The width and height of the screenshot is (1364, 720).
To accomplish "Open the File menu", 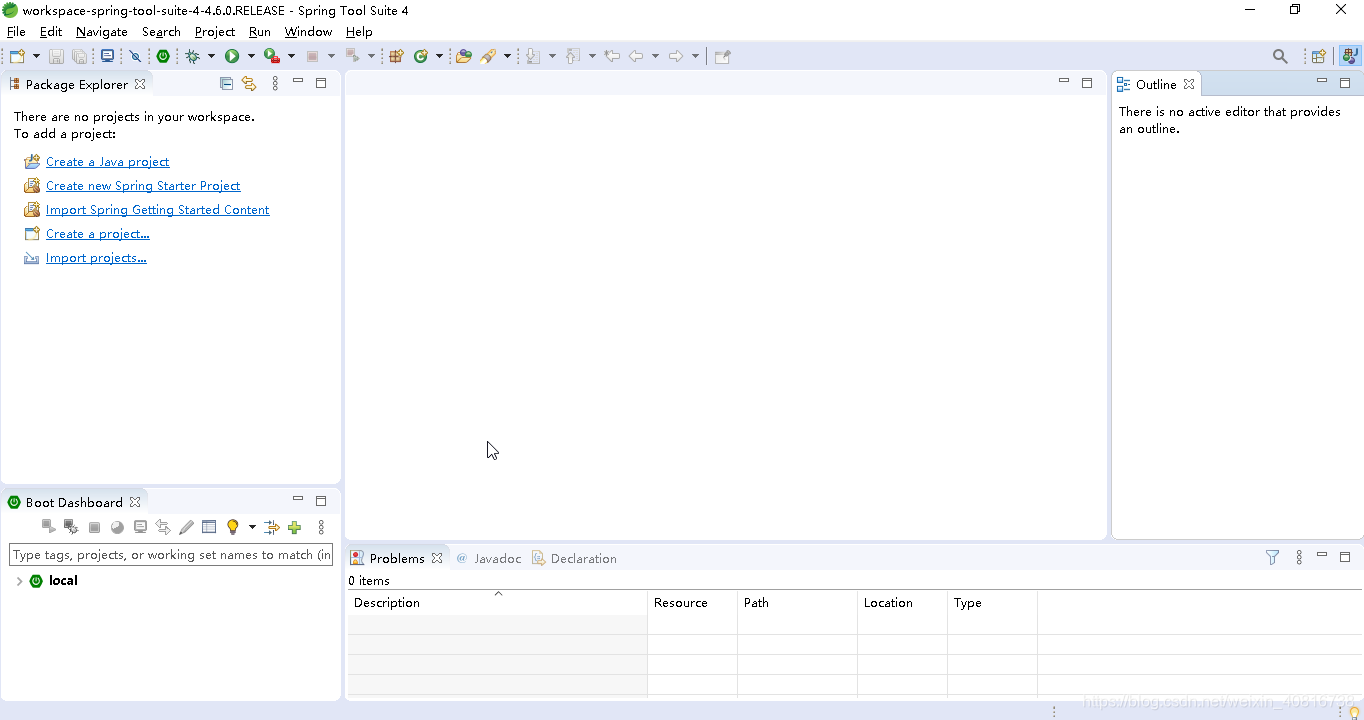I will click(x=16, y=32).
